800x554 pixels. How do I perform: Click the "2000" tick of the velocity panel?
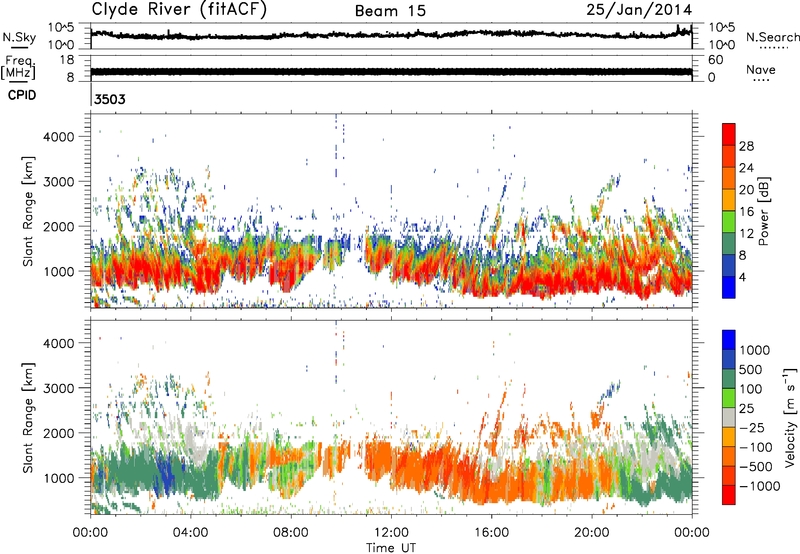click(59, 433)
